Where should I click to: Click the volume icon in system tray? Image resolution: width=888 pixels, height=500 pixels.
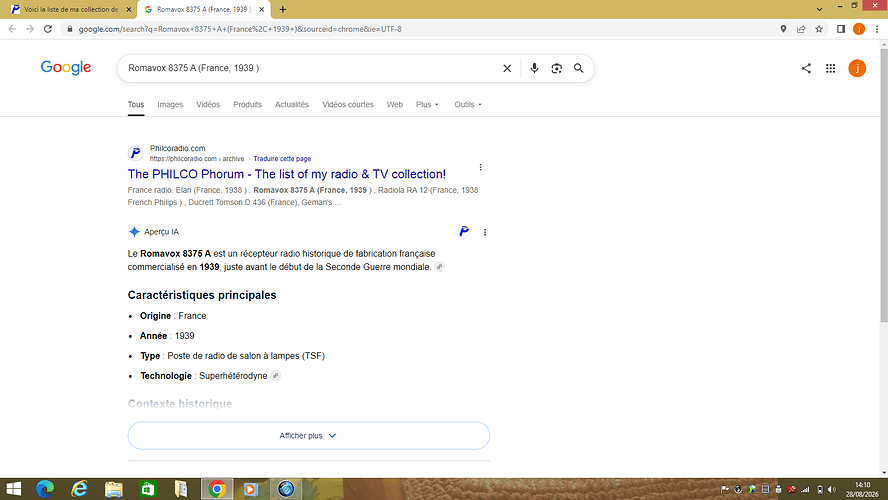pyautogui.click(x=831, y=489)
